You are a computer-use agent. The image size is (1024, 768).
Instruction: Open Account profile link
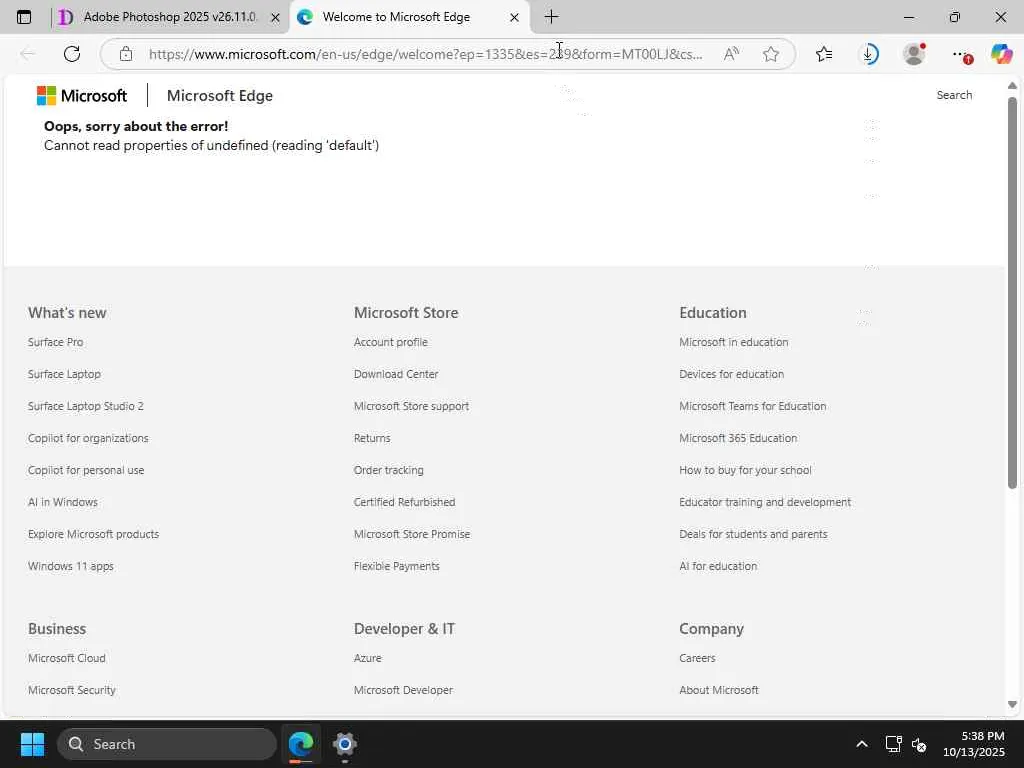[391, 342]
